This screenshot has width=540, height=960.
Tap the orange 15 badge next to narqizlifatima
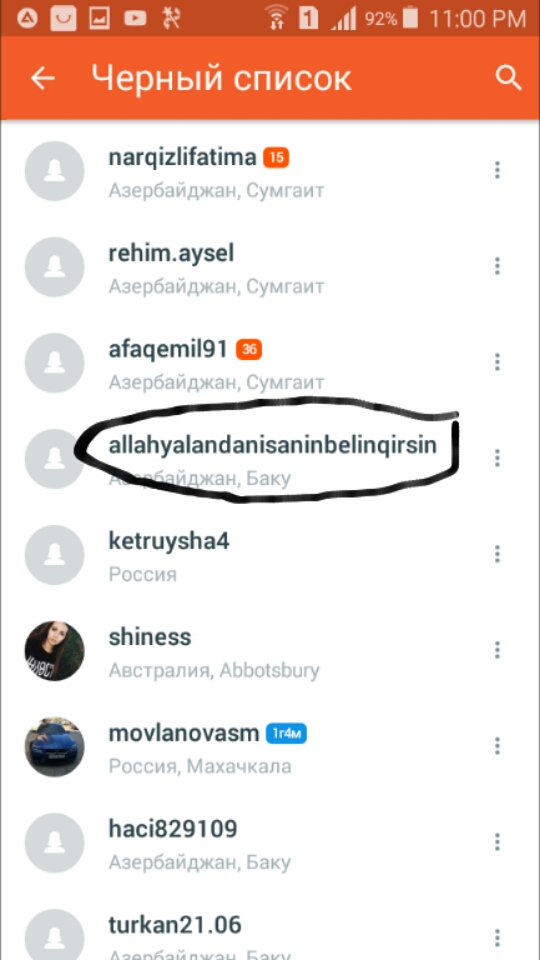(x=276, y=158)
